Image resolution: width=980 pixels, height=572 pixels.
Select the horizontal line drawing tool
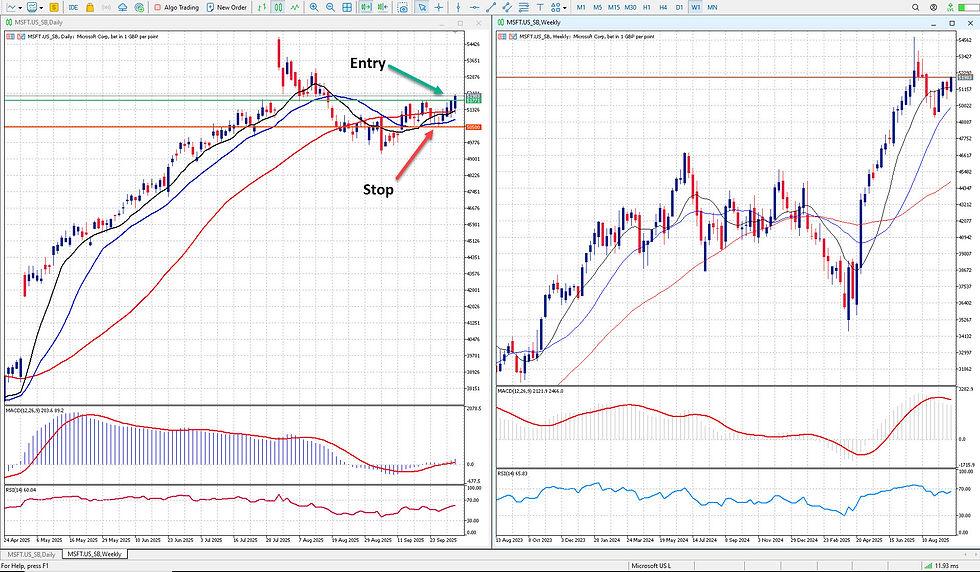click(474, 8)
